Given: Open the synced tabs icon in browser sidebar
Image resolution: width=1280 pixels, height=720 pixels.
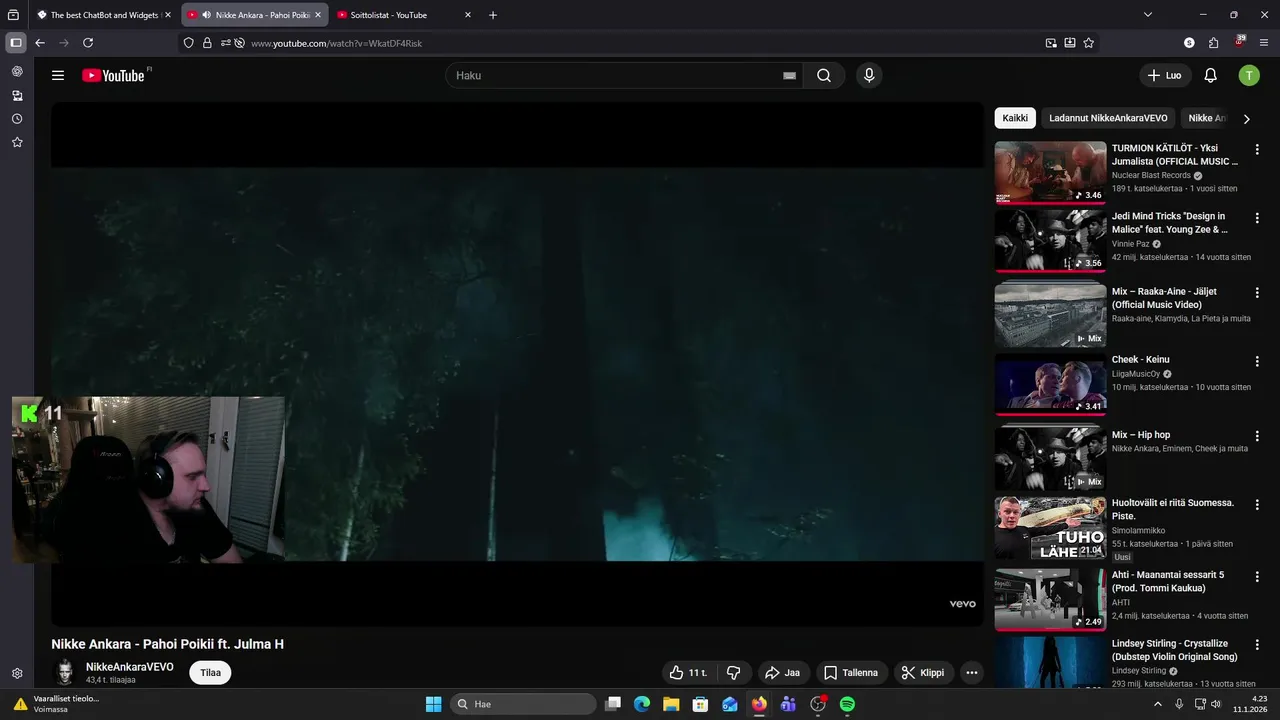Looking at the screenshot, I should pos(17,96).
